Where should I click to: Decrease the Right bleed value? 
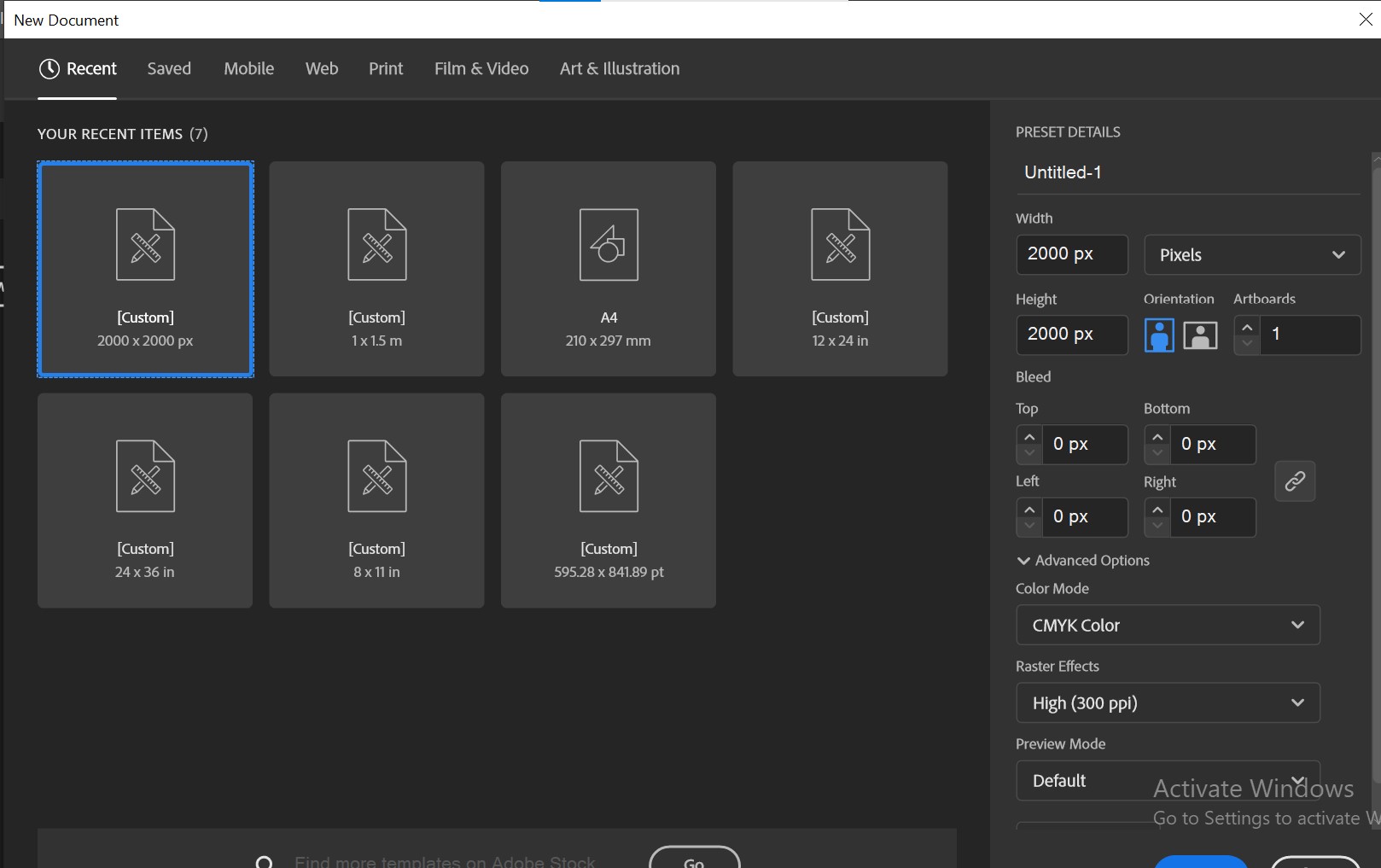coord(1157,527)
